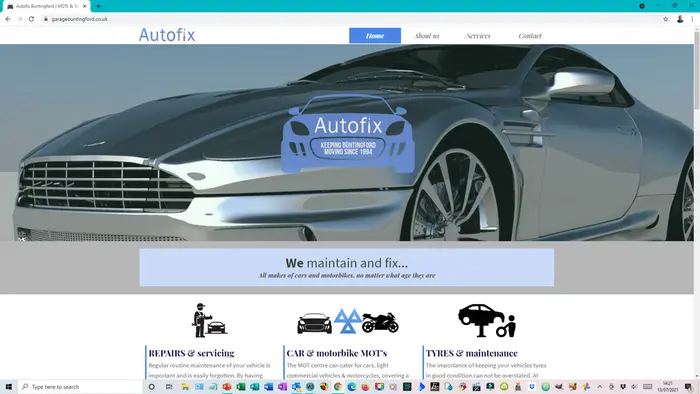Launch Outlook from the taskbar

point(296,387)
